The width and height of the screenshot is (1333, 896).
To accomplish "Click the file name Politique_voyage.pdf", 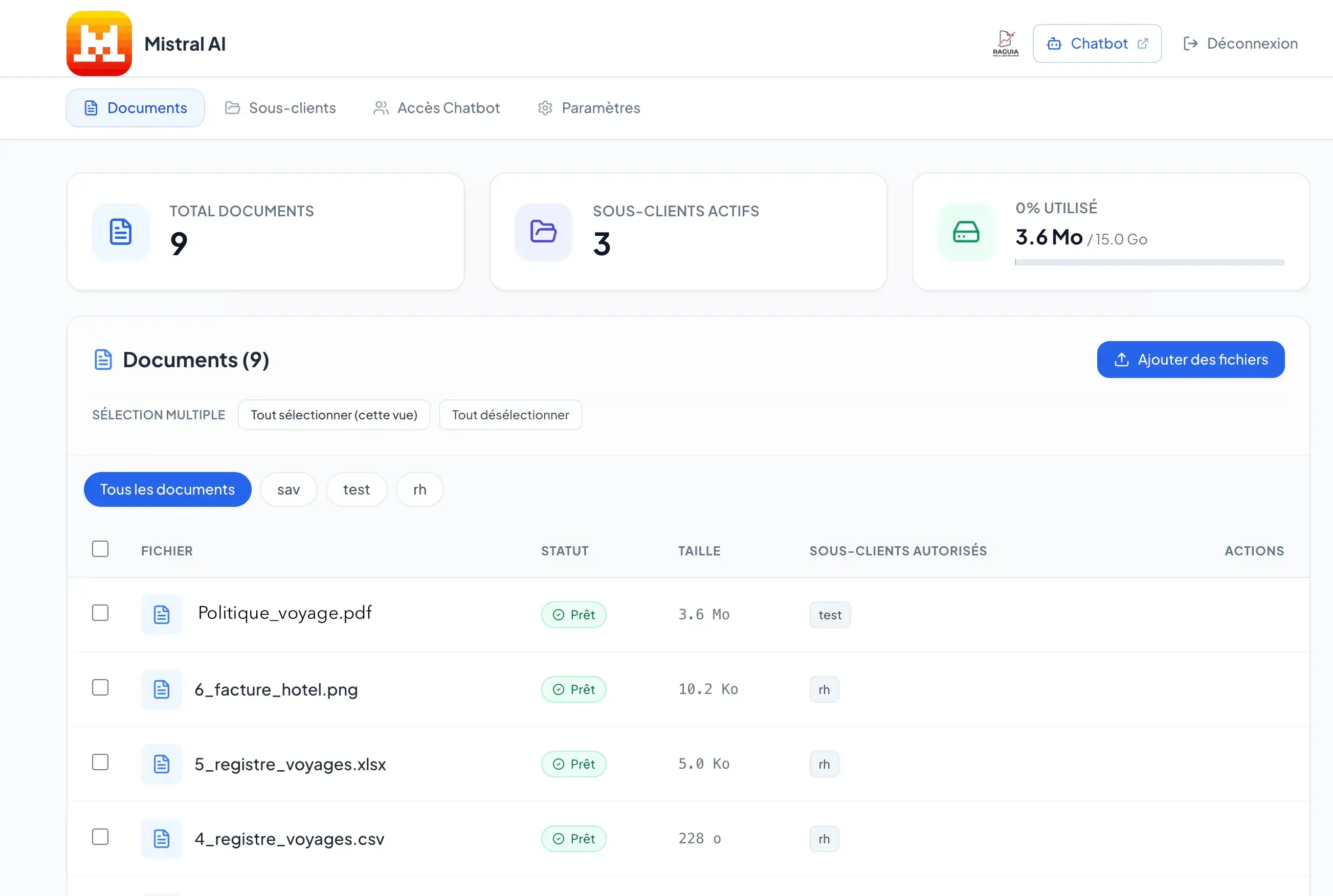I will click(284, 613).
